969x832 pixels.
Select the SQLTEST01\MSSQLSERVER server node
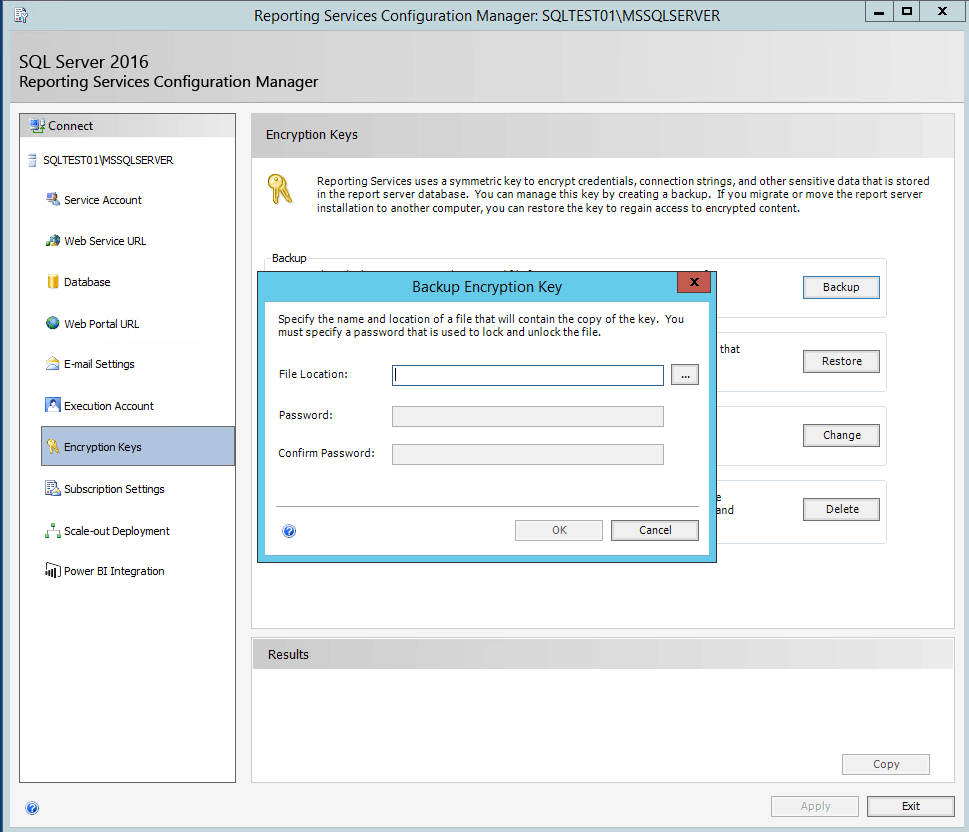[108, 160]
